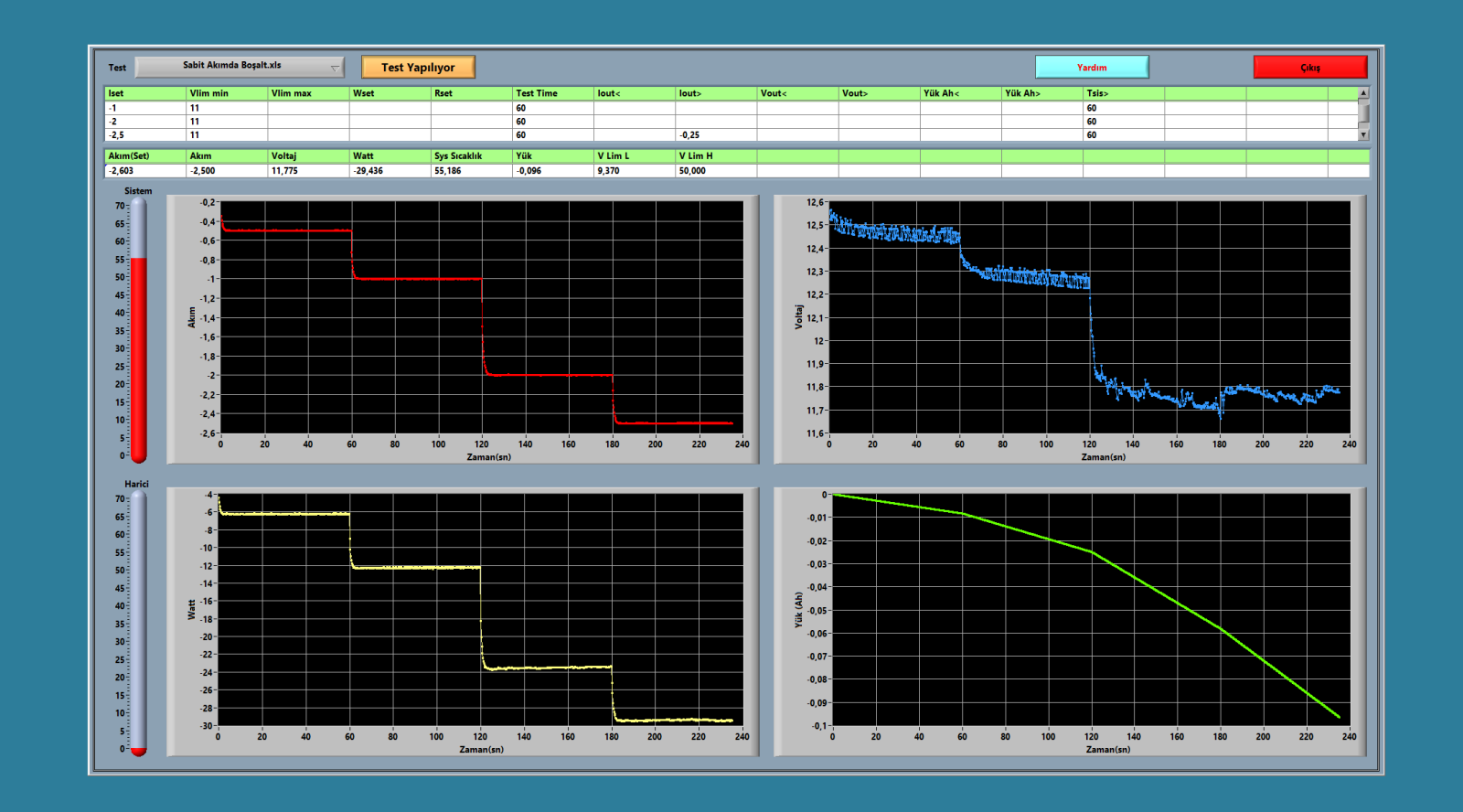Click the test table scrollbar thumb
The width and height of the screenshot is (1463, 812).
point(1363,112)
